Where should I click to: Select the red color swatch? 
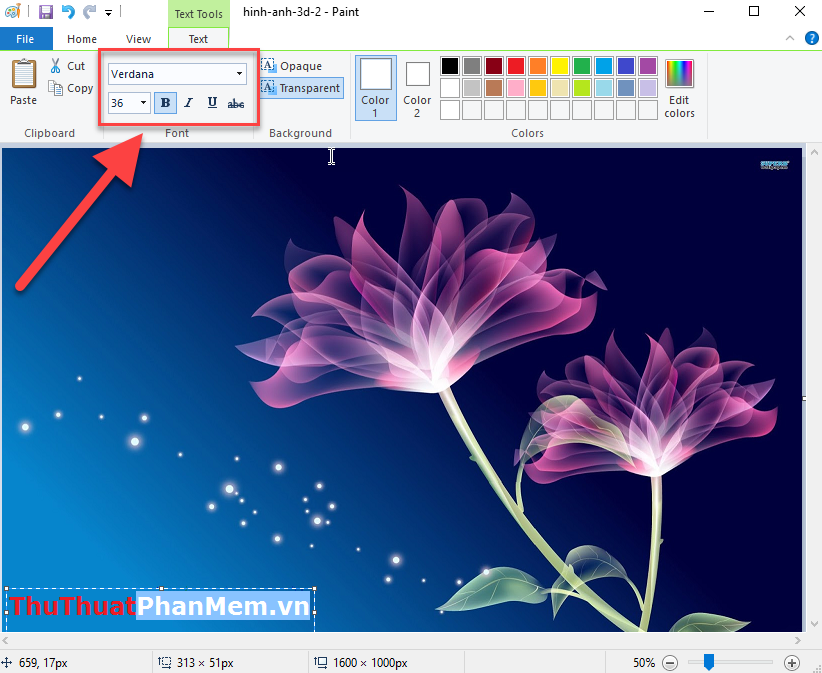coord(516,65)
